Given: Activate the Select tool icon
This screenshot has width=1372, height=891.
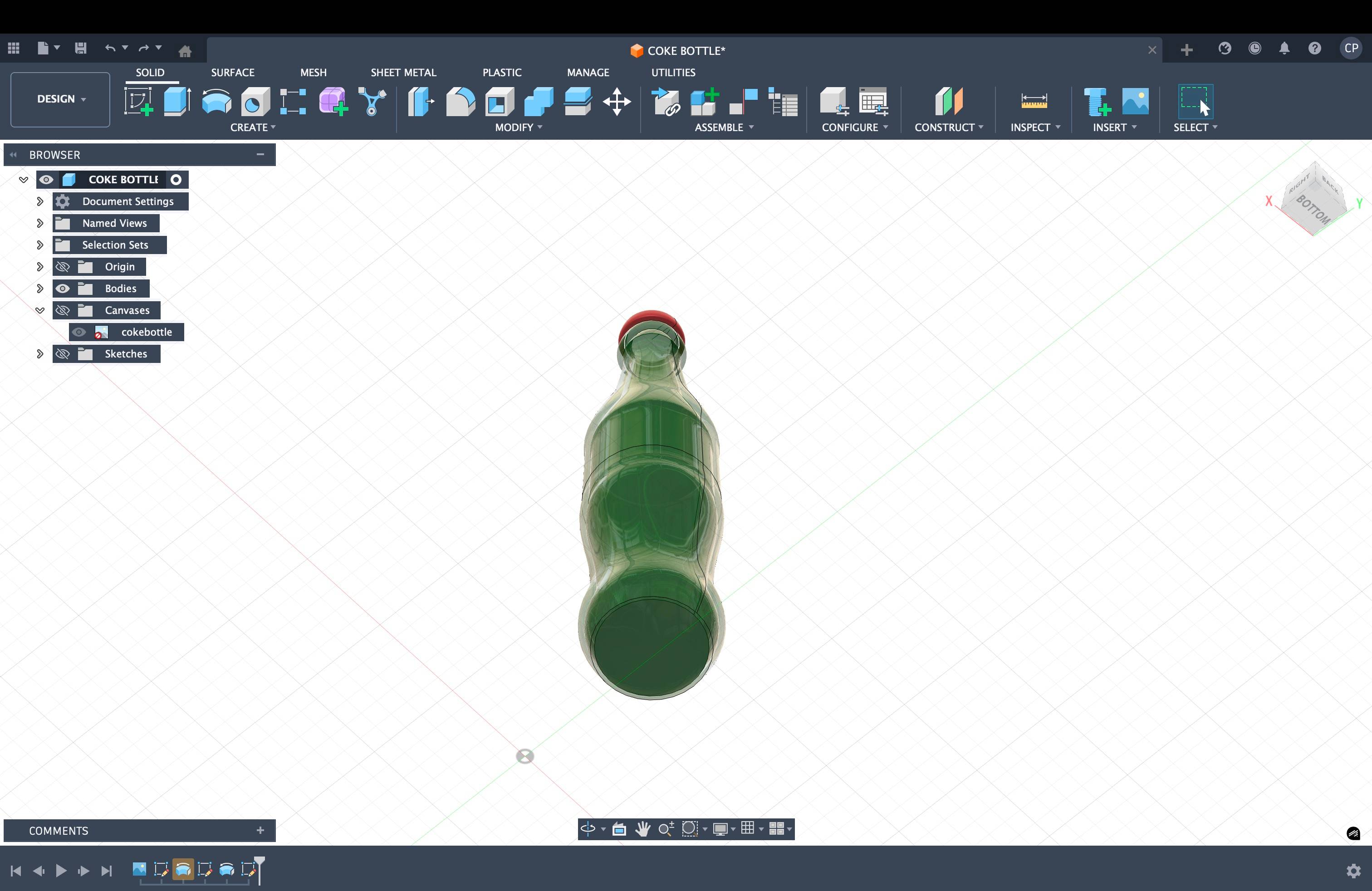Looking at the screenshot, I should click(1195, 102).
